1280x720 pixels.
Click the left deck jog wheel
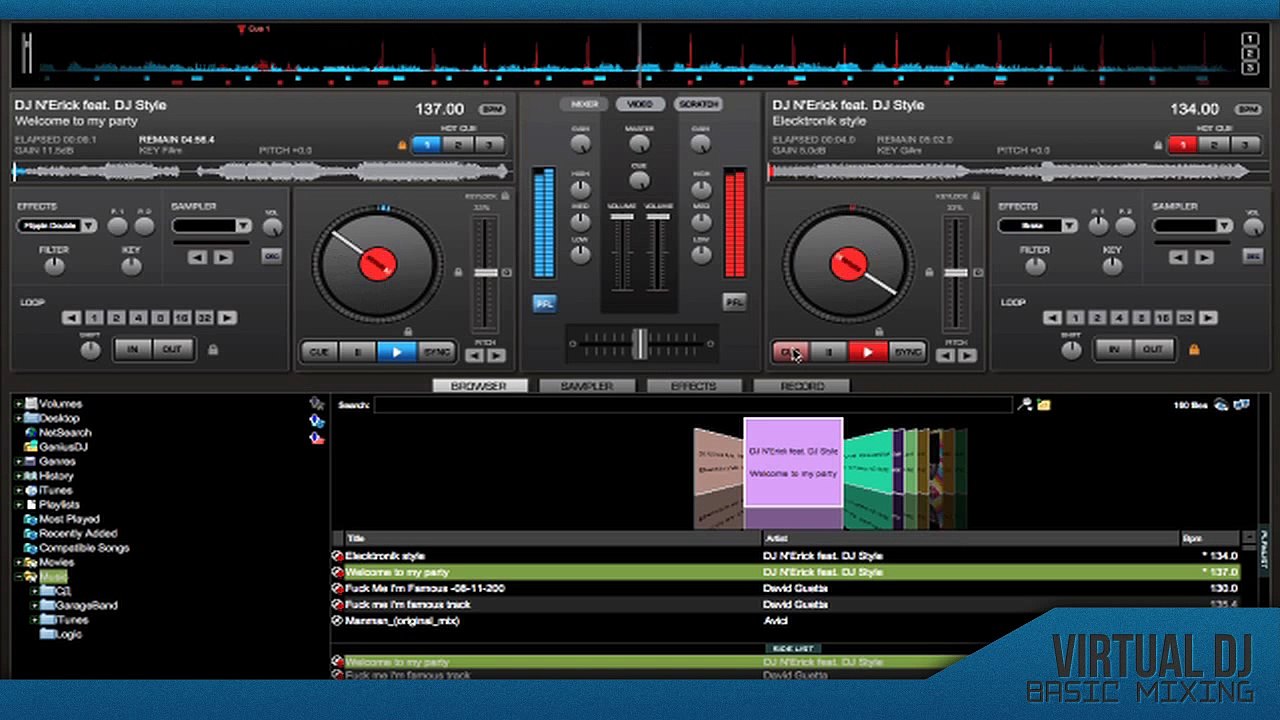coord(377,264)
